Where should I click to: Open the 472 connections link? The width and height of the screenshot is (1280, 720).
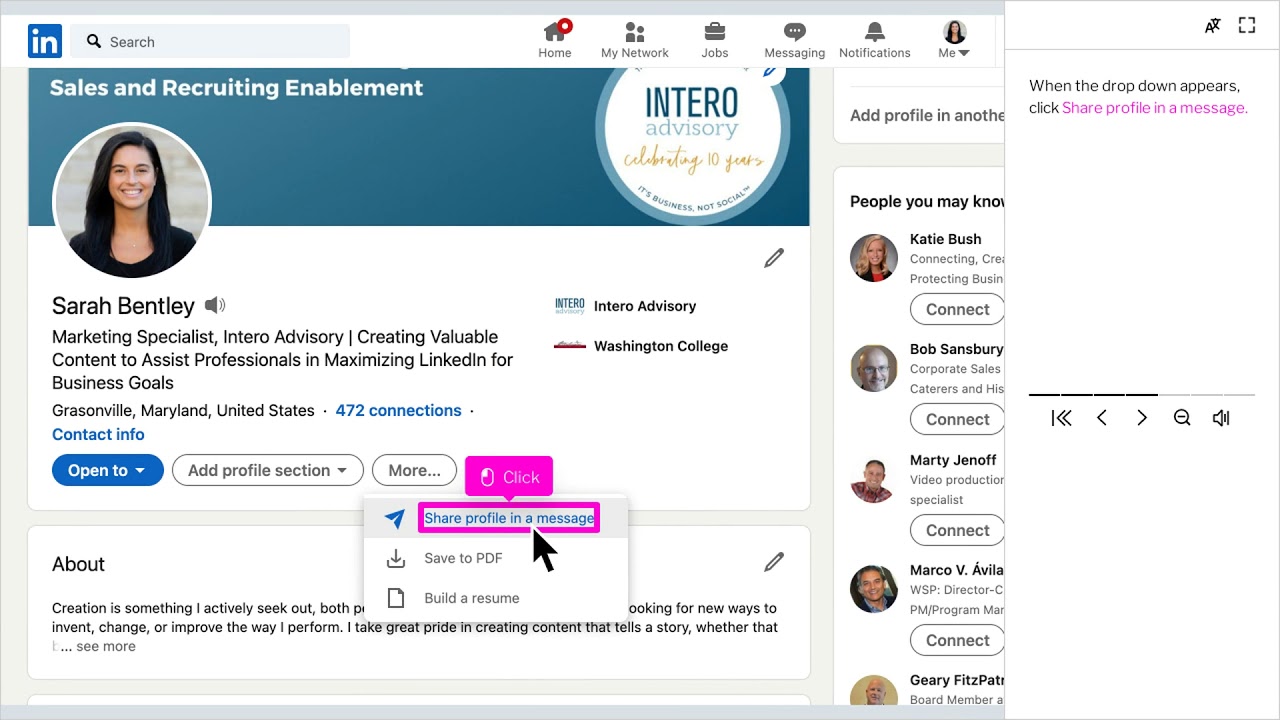(398, 410)
